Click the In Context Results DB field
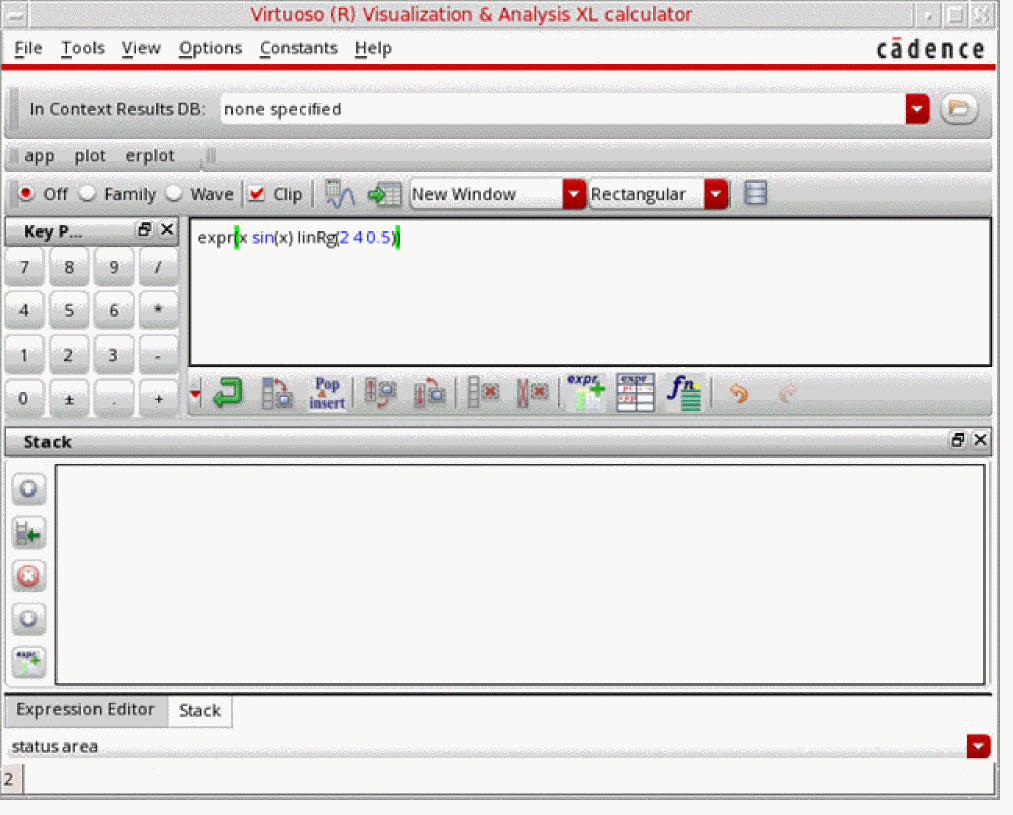 tap(563, 108)
